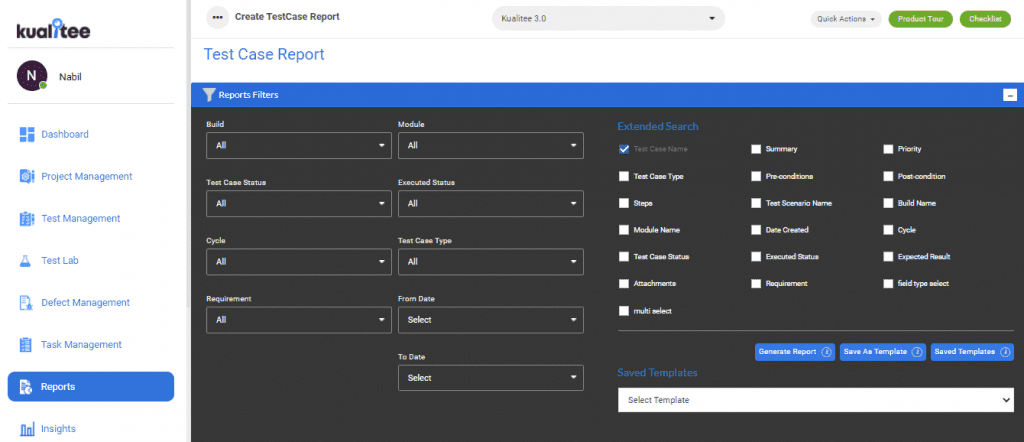Open the From Date selector field
This screenshot has height=442, width=1024.
click(491, 320)
